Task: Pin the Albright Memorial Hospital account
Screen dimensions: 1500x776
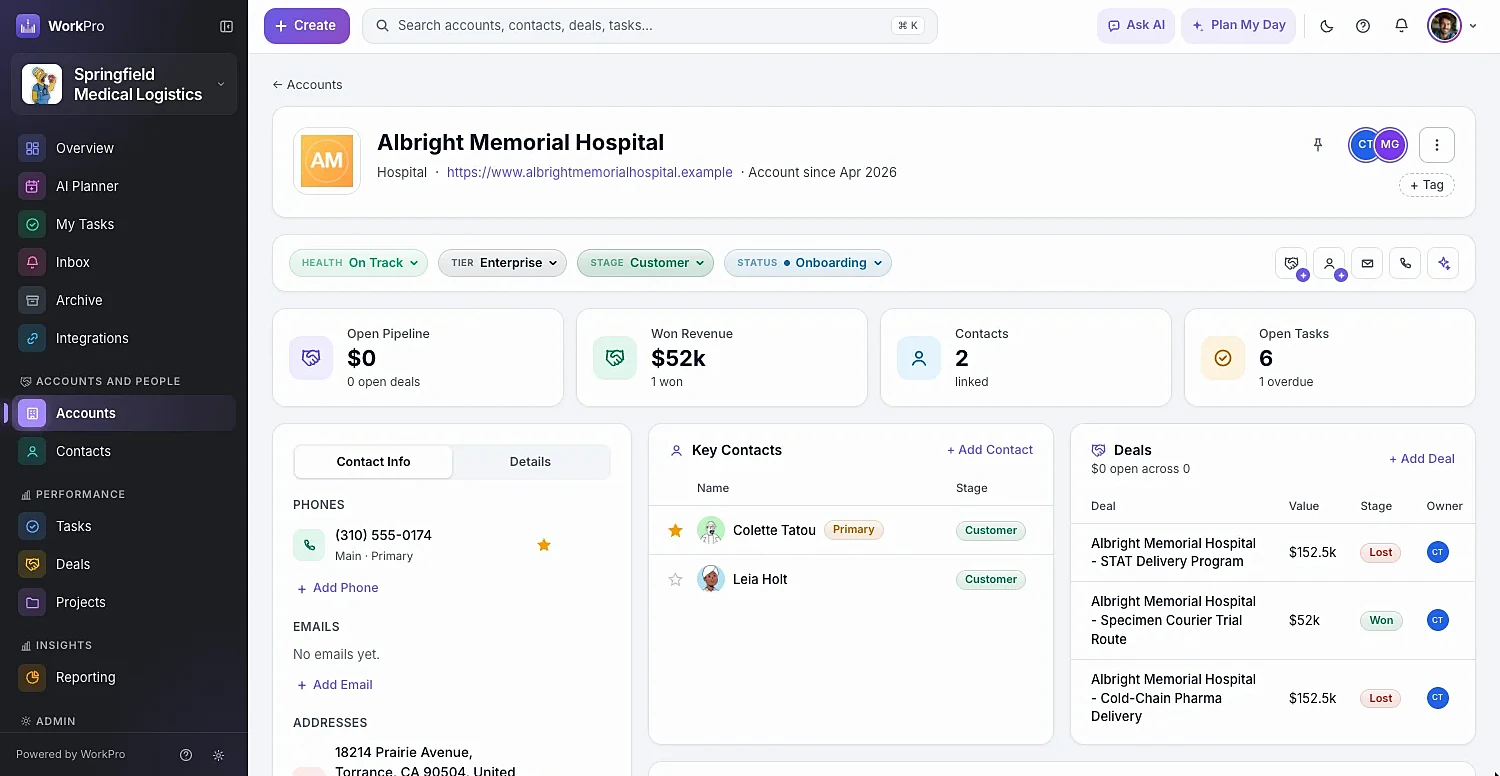Action: tap(1318, 145)
